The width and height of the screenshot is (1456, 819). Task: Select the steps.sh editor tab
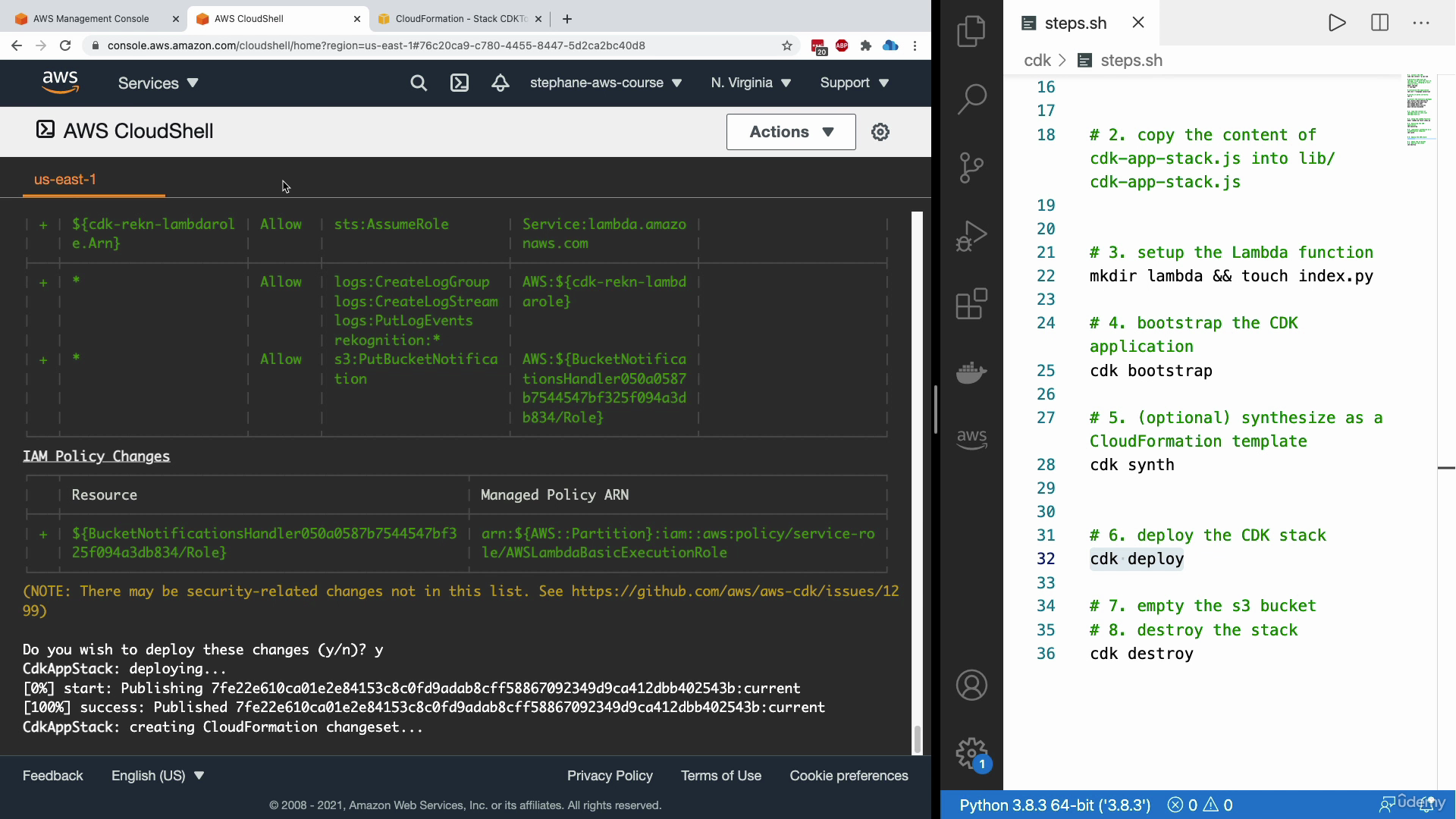click(x=1075, y=23)
